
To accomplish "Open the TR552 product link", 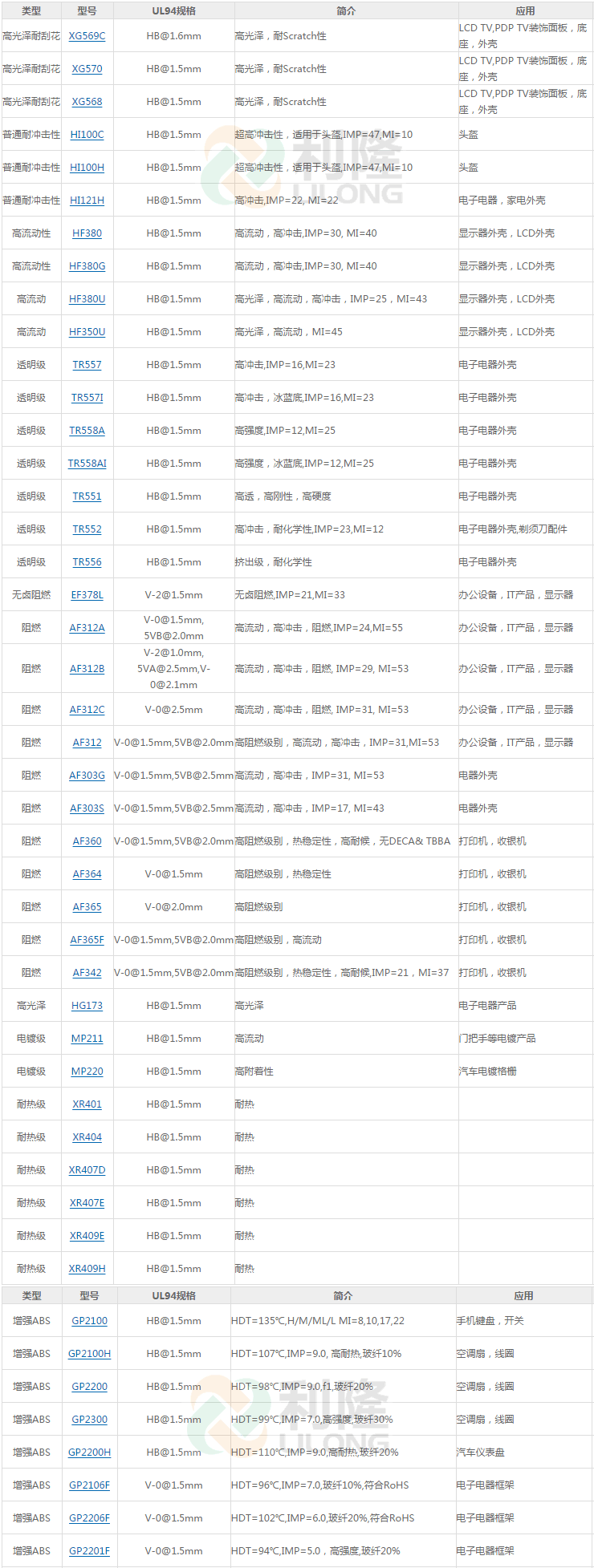I will 87,529.
